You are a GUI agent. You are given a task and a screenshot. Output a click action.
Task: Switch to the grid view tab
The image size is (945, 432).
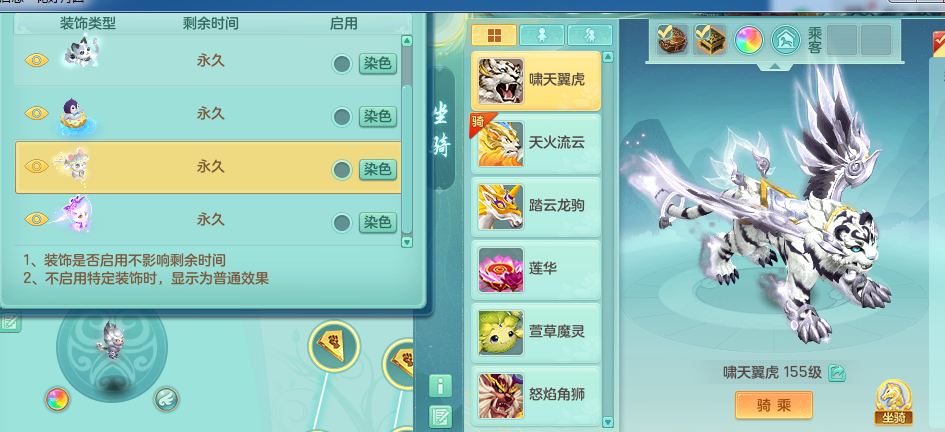point(494,35)
